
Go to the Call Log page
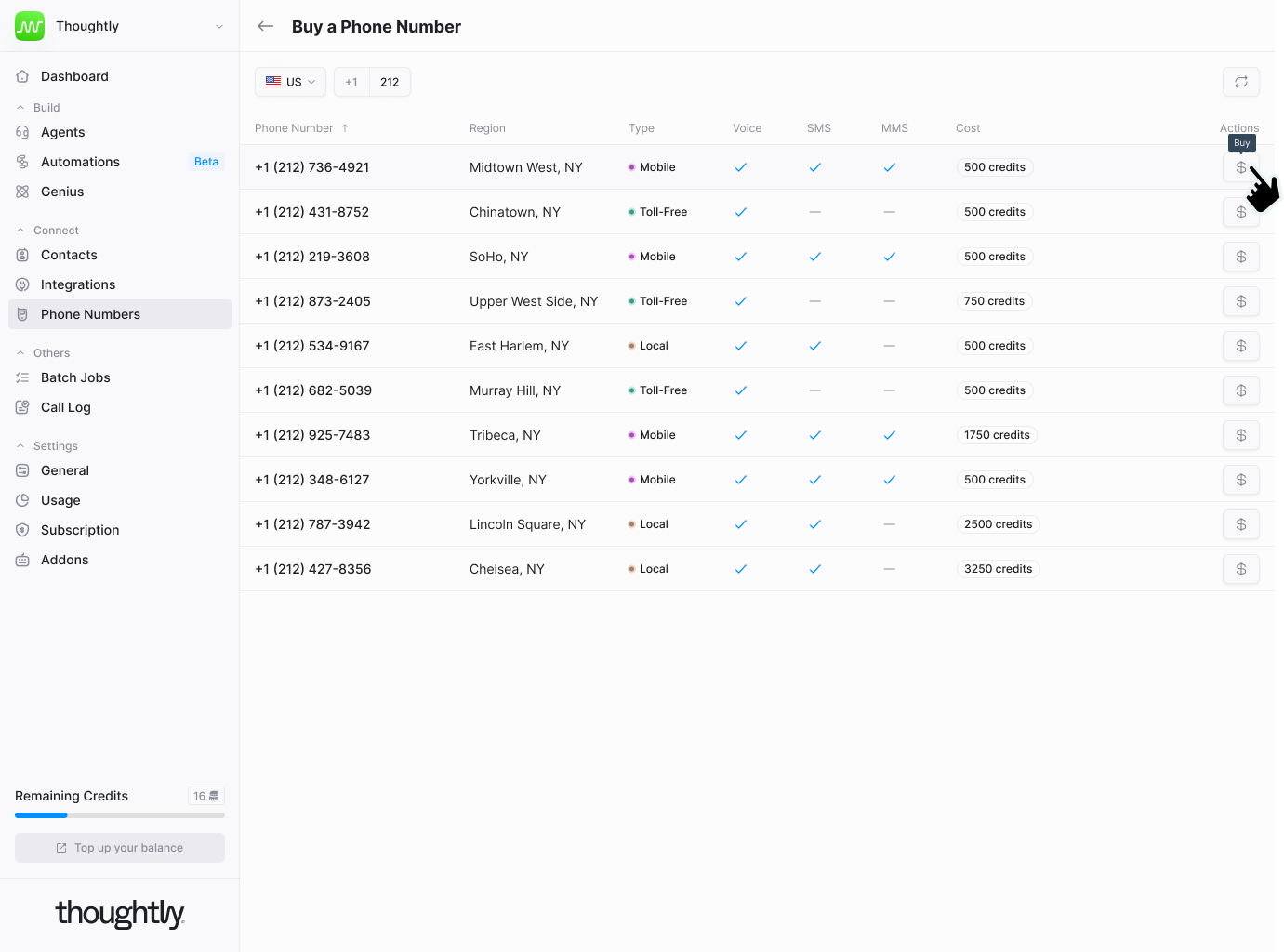[x=65, y=407]
